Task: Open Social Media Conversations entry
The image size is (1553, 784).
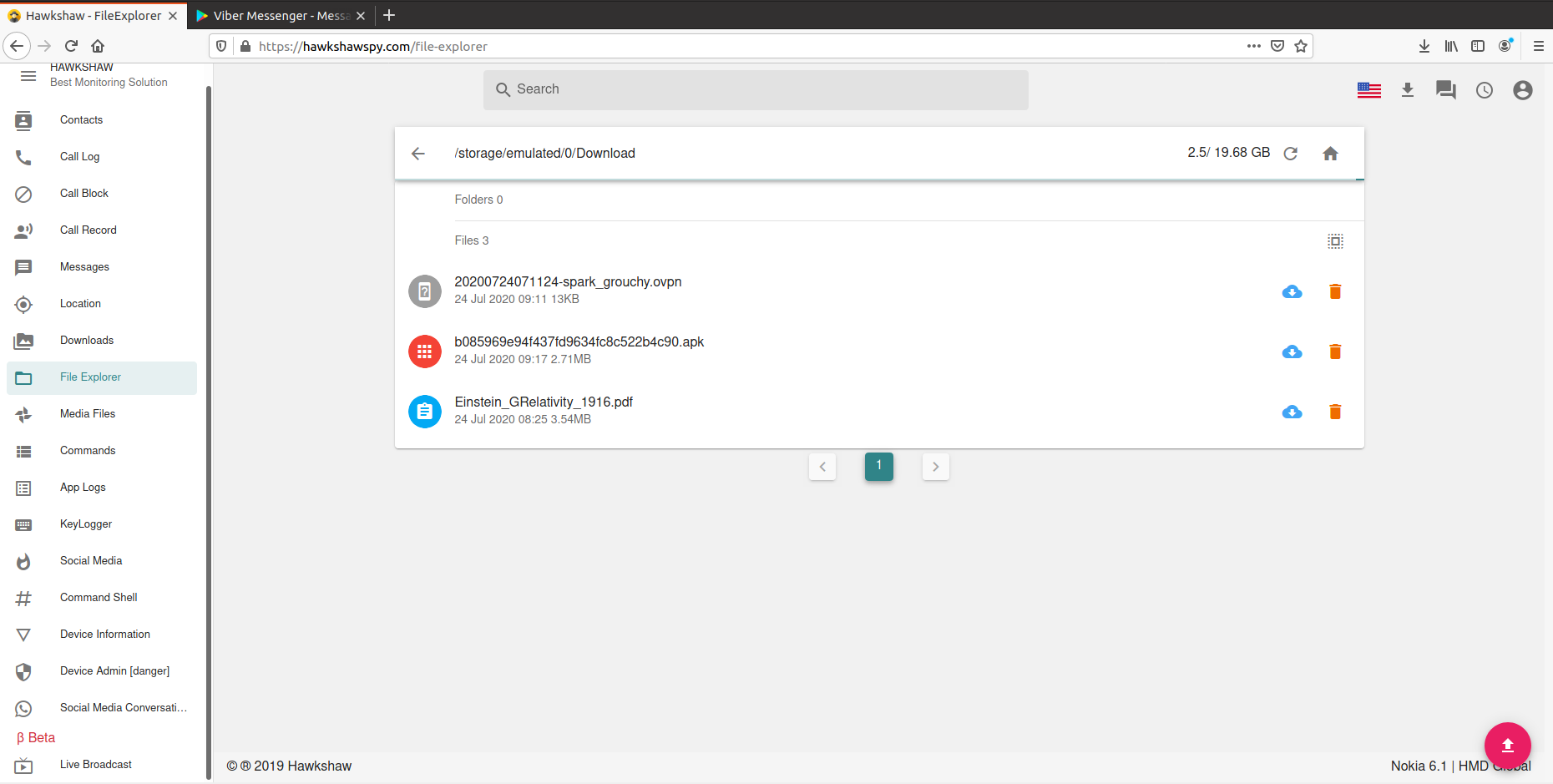Action: pos(102,708)
